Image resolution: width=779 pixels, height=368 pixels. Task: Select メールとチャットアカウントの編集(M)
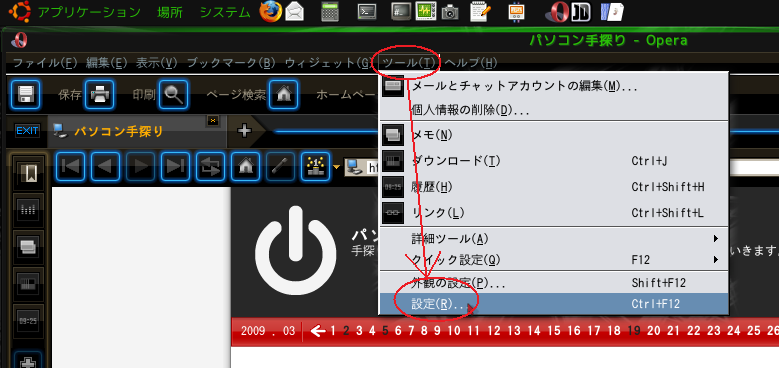[x=553, y=86]
